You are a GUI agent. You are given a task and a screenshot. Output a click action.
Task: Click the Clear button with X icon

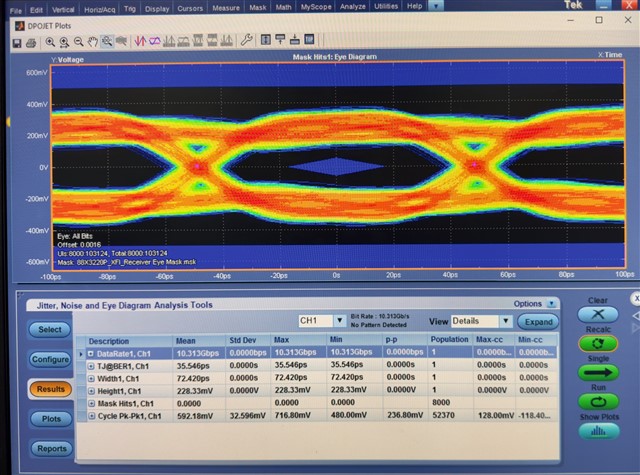tap(598, 314)
